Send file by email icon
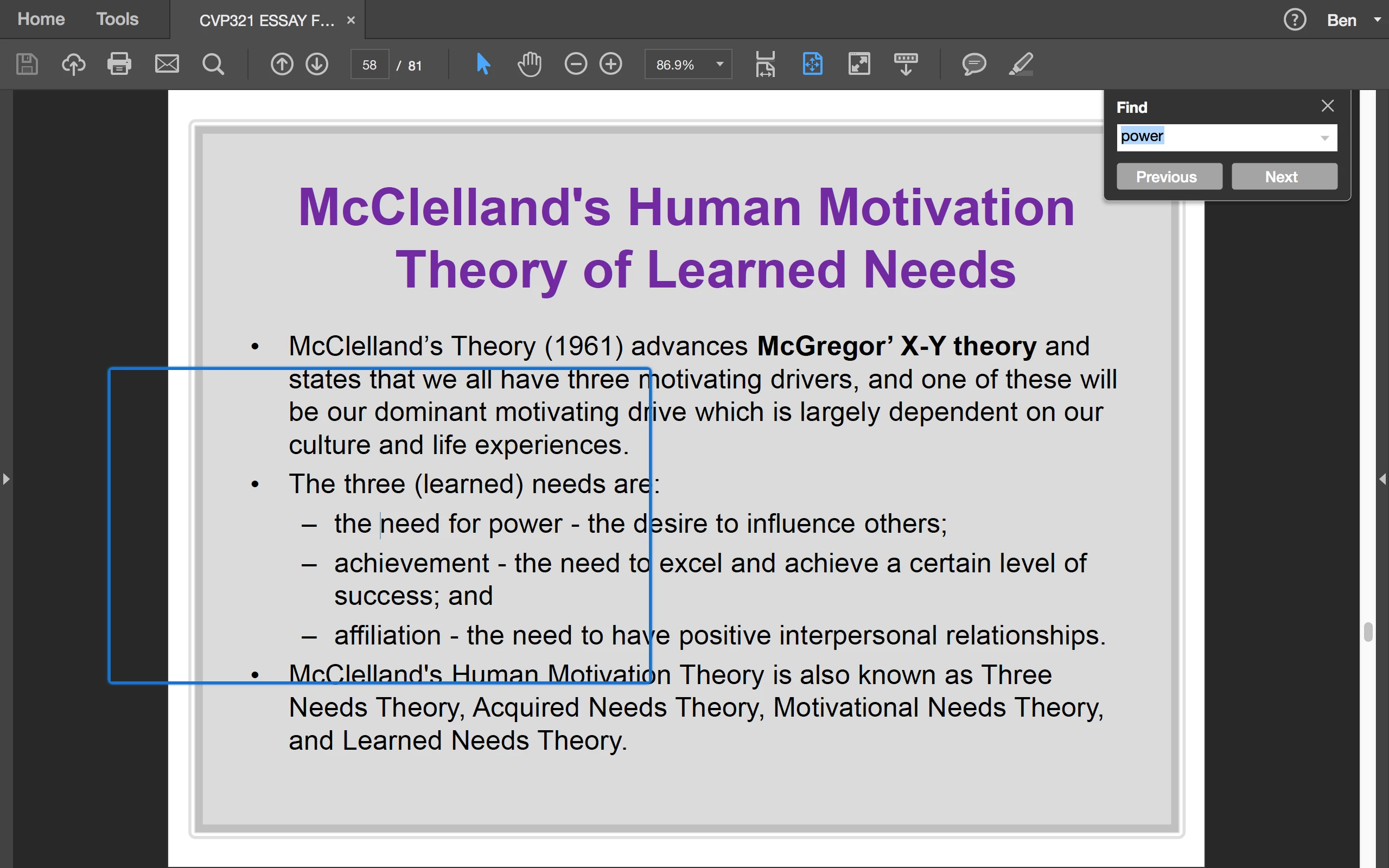1389x868 pixels. [167, 63]
